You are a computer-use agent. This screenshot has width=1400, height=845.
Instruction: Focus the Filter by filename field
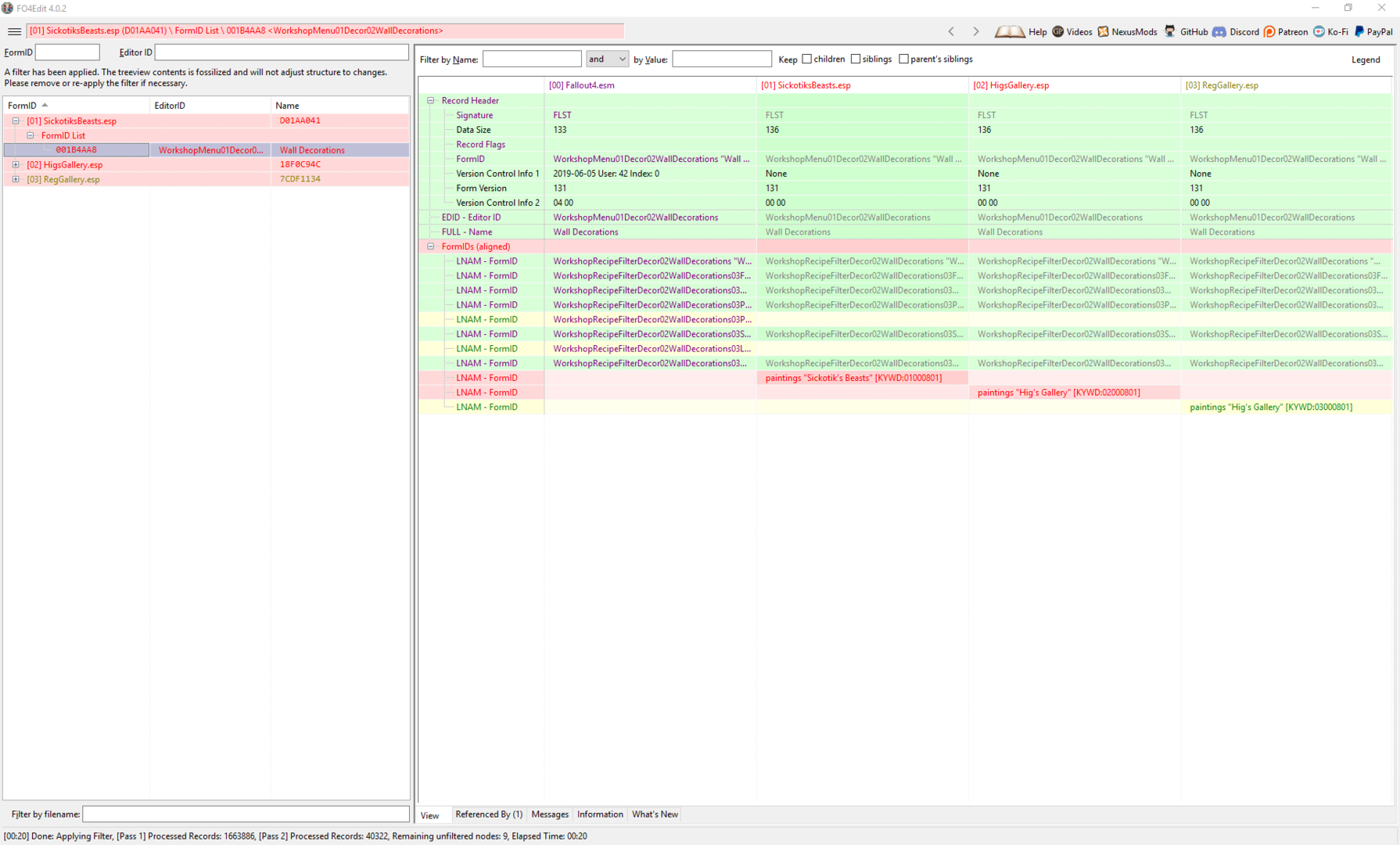pos(246,814)
